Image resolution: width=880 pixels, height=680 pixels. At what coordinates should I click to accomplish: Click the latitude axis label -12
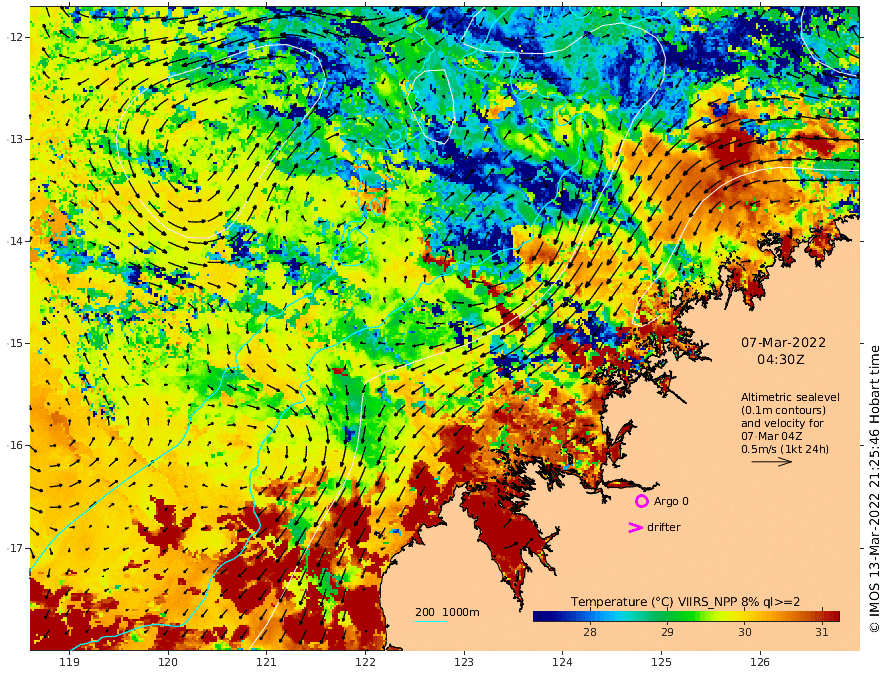(15, 37)
